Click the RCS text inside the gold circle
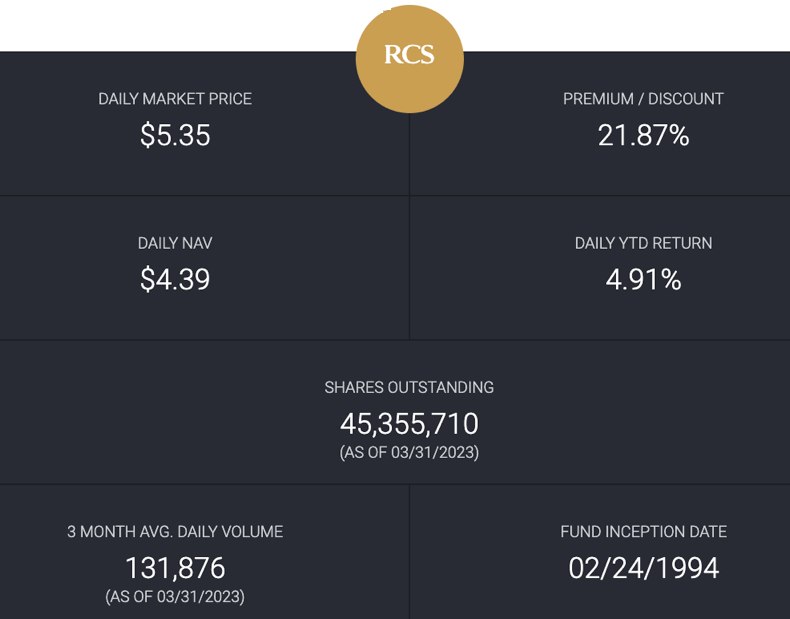 [409, 54]
